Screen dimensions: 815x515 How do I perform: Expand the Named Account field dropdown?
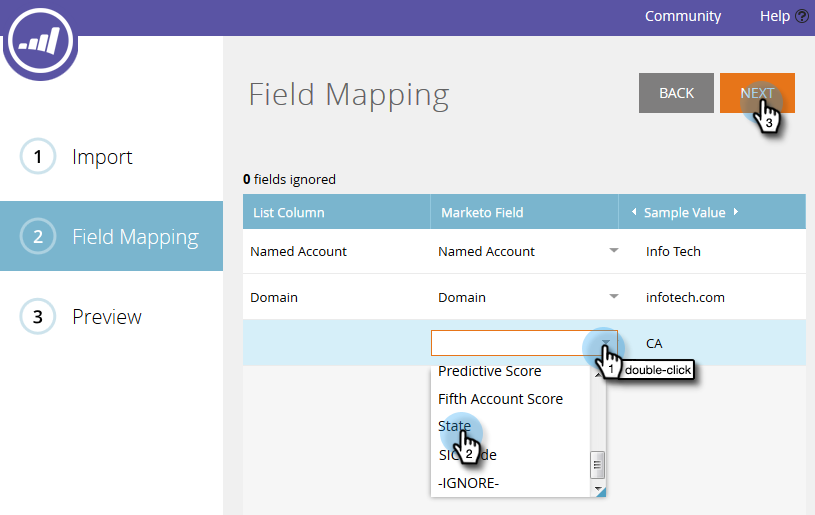[614, 250]
